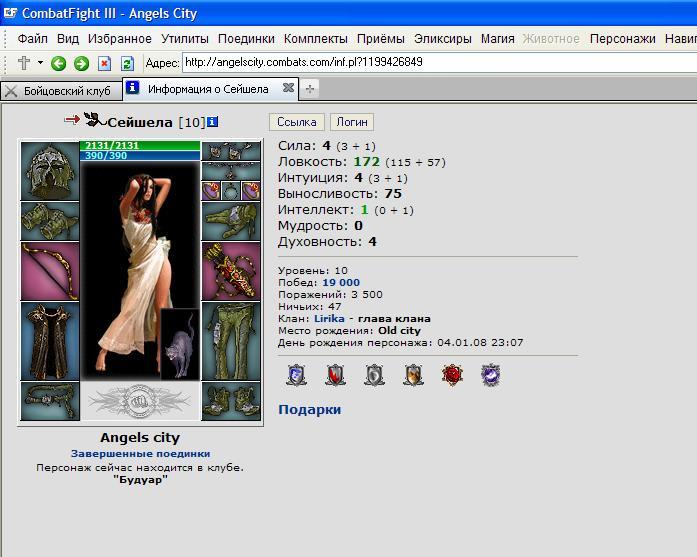Click the Подарки heading link
697x557 pixels.
pyautogui.click(x=309, y=409)
